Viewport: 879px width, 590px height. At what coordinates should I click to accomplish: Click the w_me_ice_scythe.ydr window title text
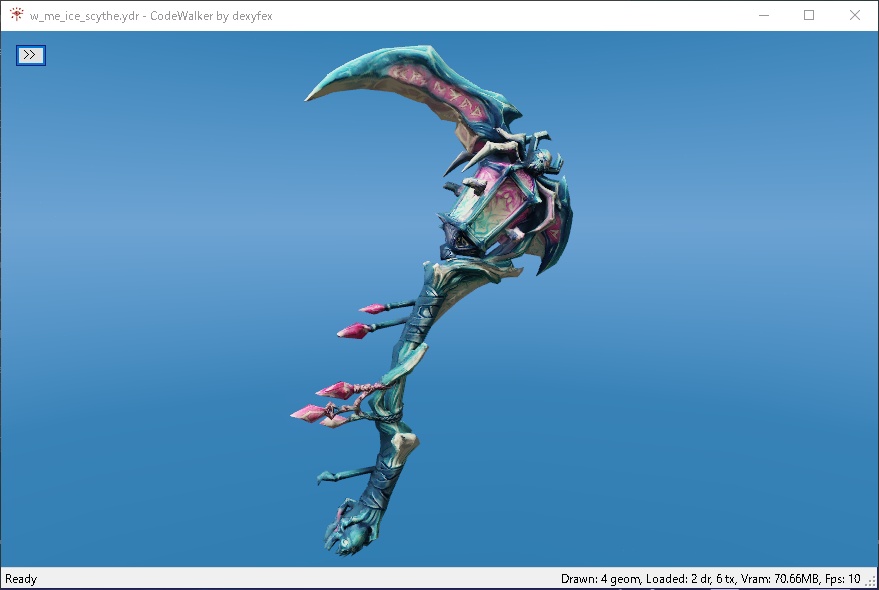(x=151, y=16)
